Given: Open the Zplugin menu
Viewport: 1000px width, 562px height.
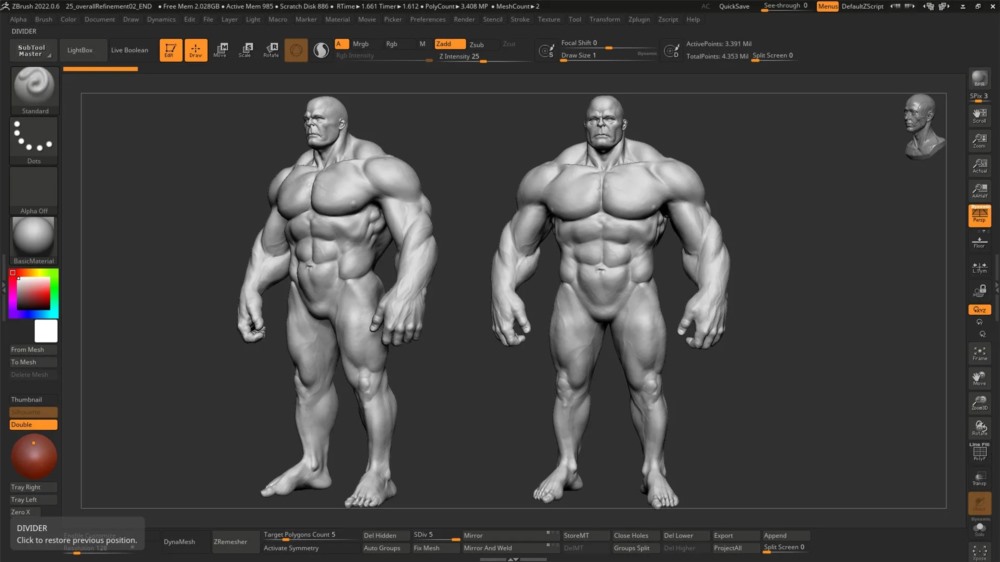Looking at the screenshot, I should click(x=638, y=20).
